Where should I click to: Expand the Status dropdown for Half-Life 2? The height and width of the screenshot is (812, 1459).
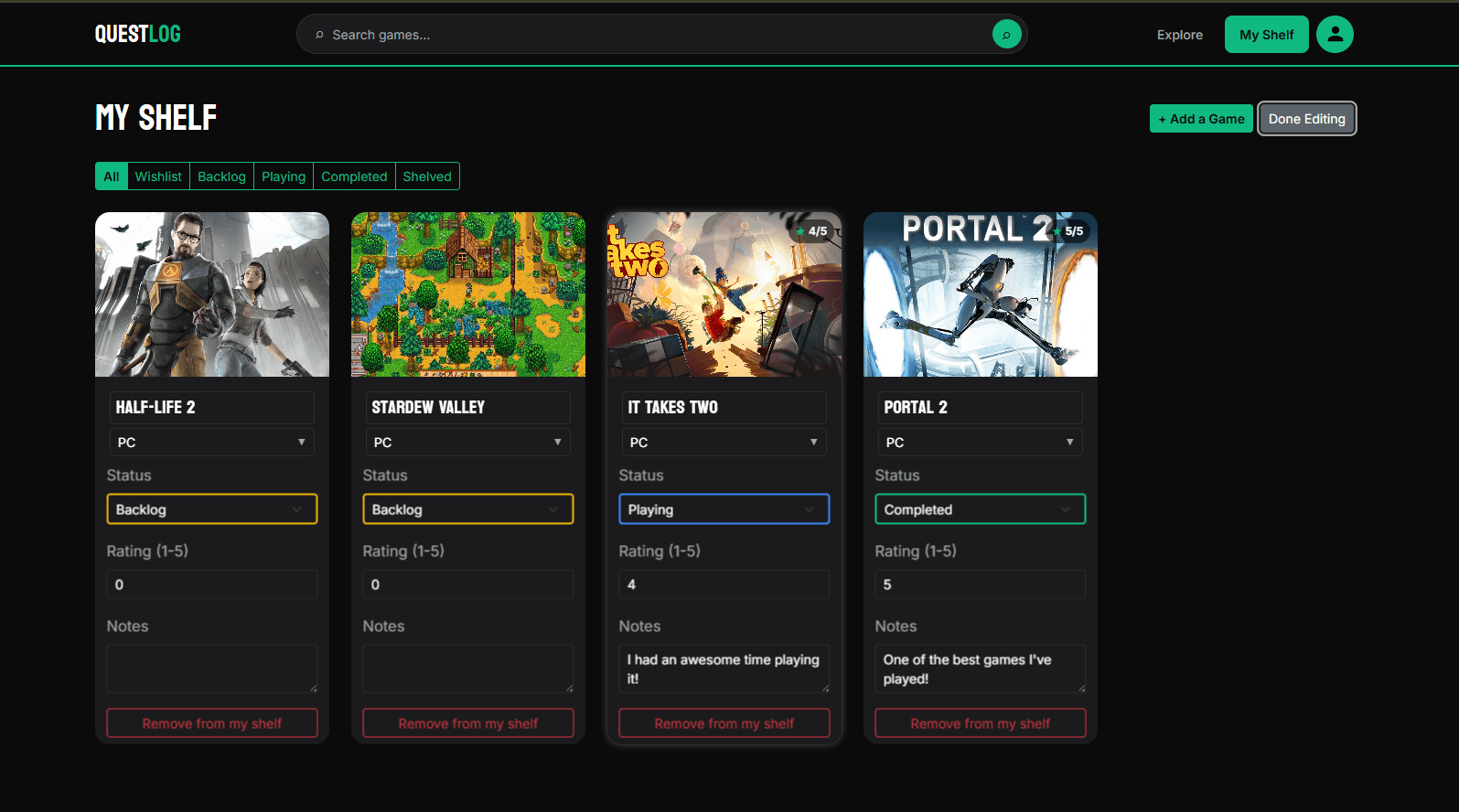point(212,509)
